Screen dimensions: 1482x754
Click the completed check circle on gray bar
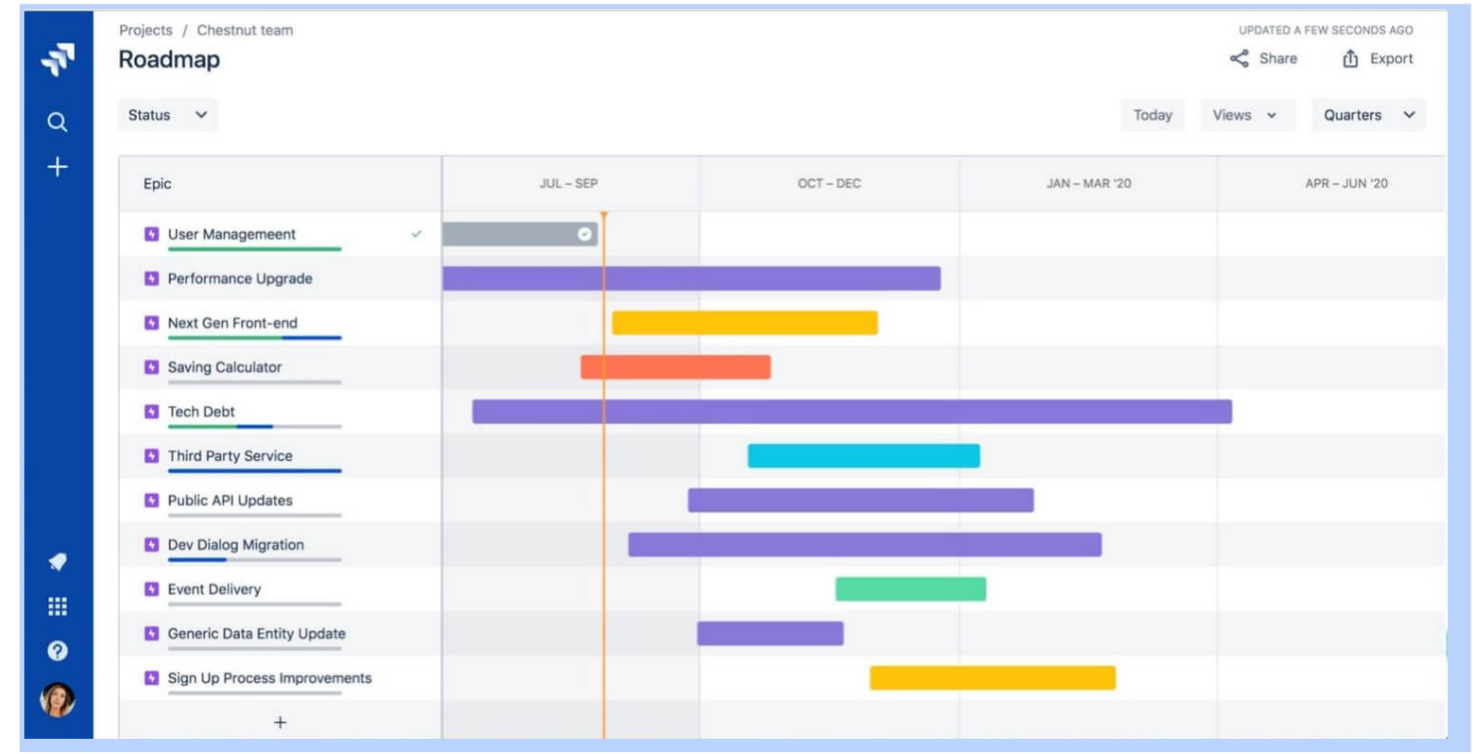[585, 234]
